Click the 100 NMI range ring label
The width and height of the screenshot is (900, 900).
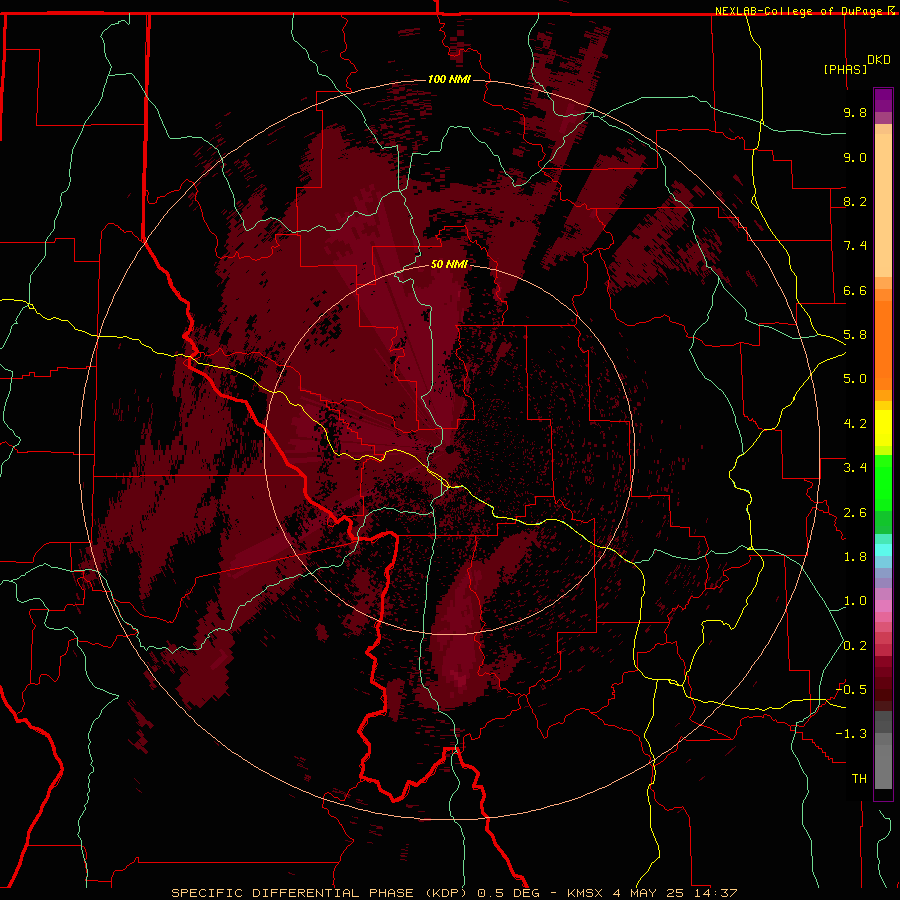pyautogui.click(x=449, y=79)
